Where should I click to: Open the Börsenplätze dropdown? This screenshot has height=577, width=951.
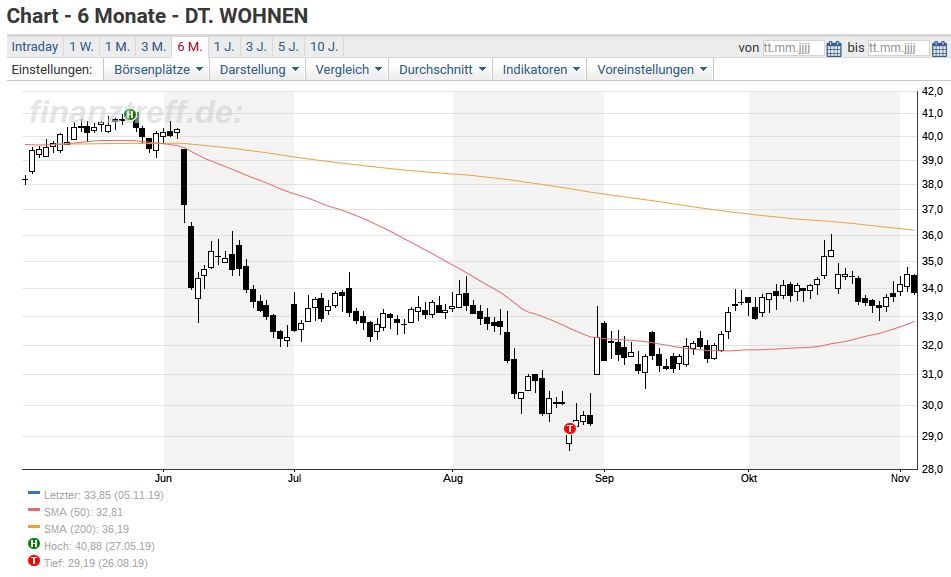tap(157, 69)
